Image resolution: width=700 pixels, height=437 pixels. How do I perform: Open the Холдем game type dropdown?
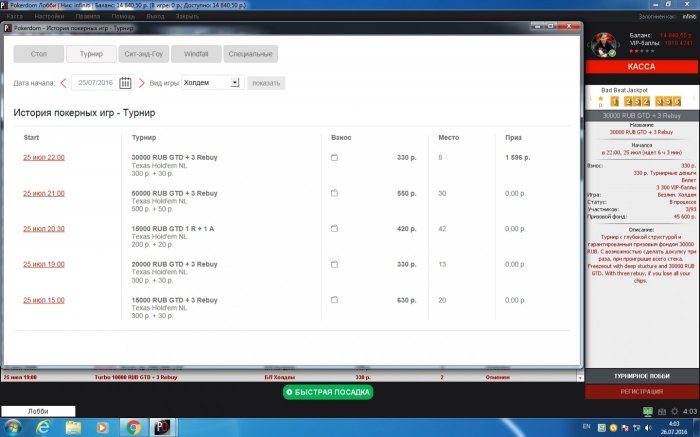212,83
